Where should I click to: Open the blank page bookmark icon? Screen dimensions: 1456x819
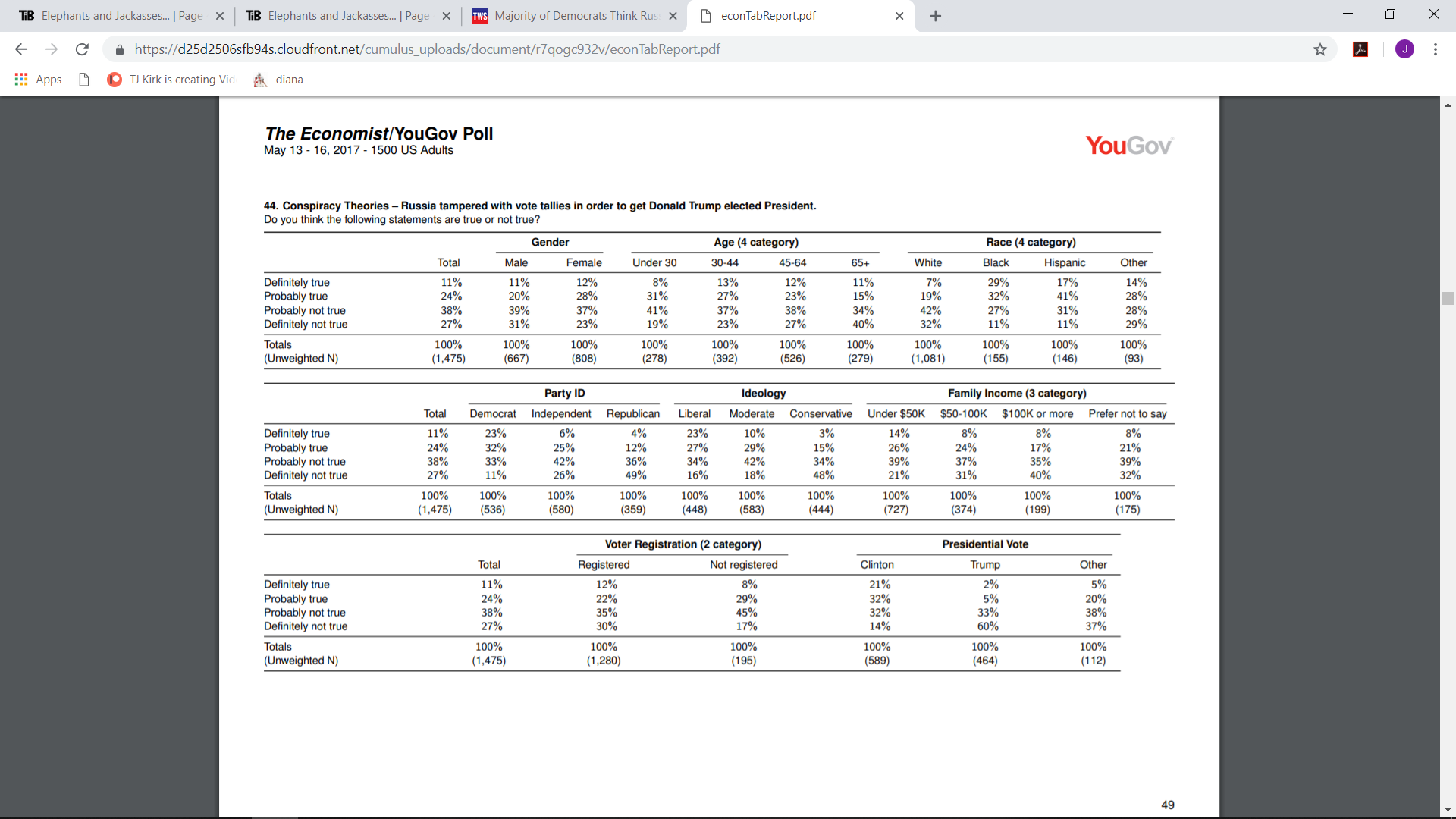pos(84,80)
